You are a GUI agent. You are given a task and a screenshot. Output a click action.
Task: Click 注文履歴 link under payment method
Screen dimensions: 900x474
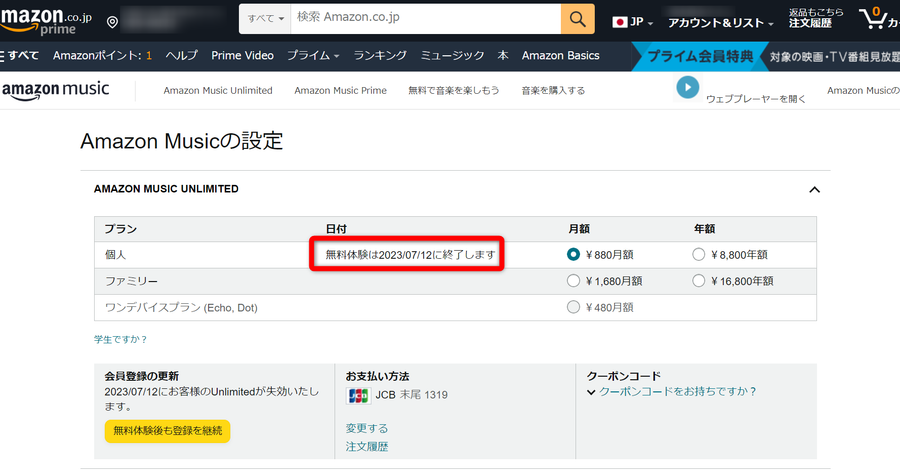click(367, 446)
